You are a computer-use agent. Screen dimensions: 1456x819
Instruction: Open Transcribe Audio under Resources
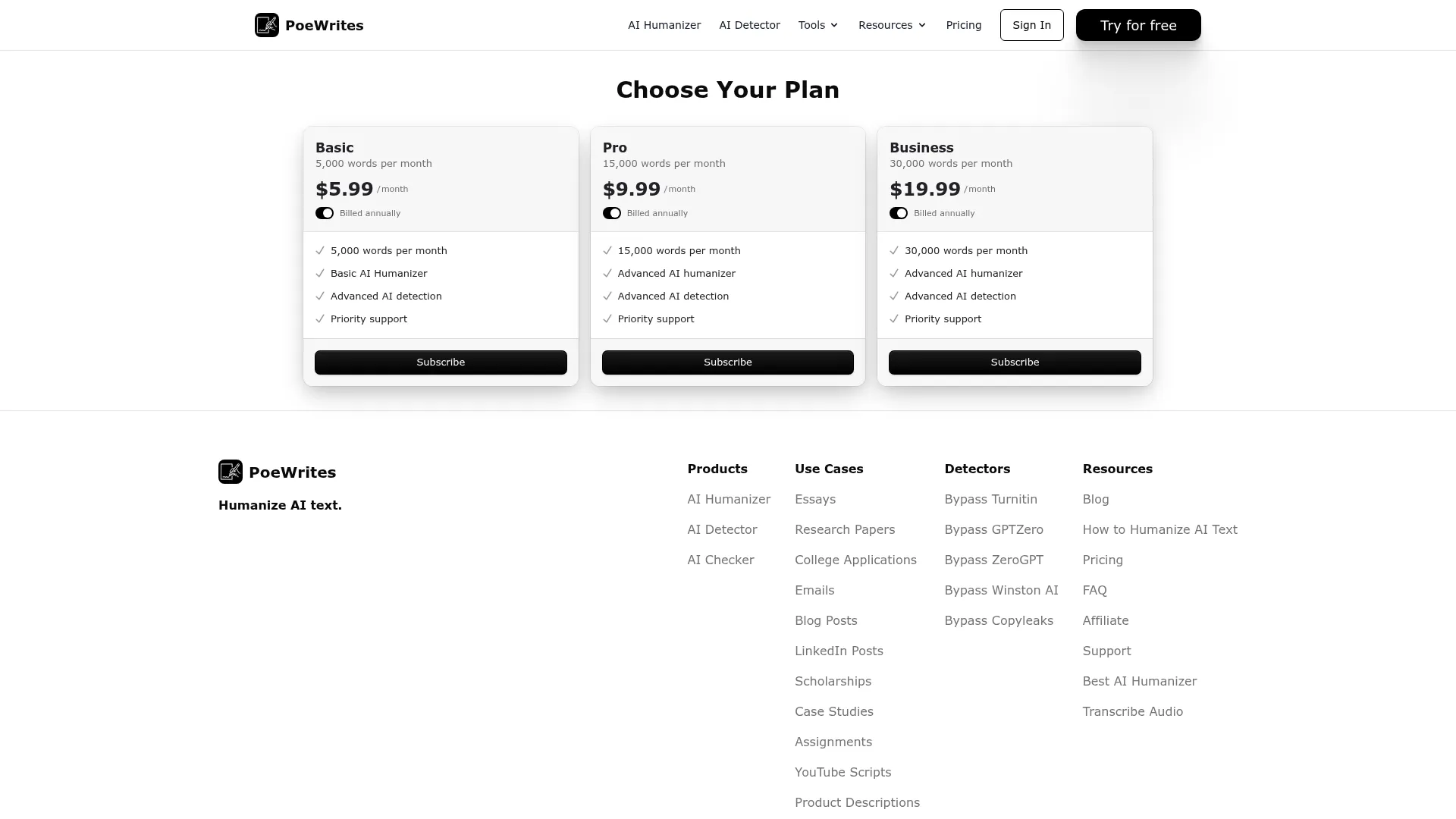[x=1132, y=711]
